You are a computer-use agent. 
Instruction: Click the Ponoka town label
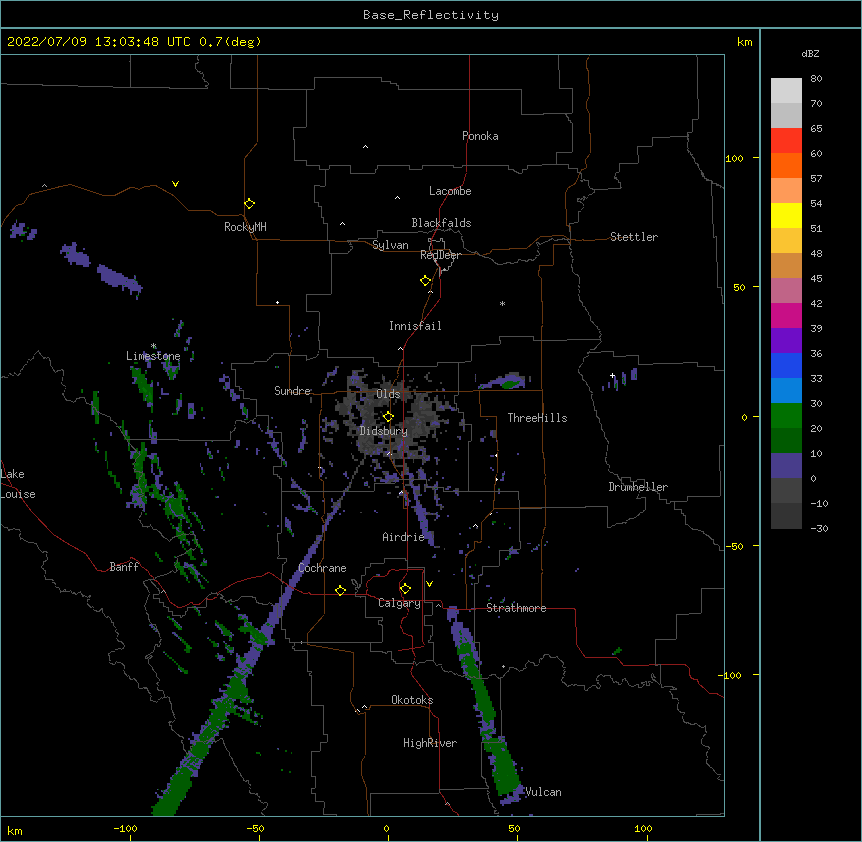(x=480, y=136)
